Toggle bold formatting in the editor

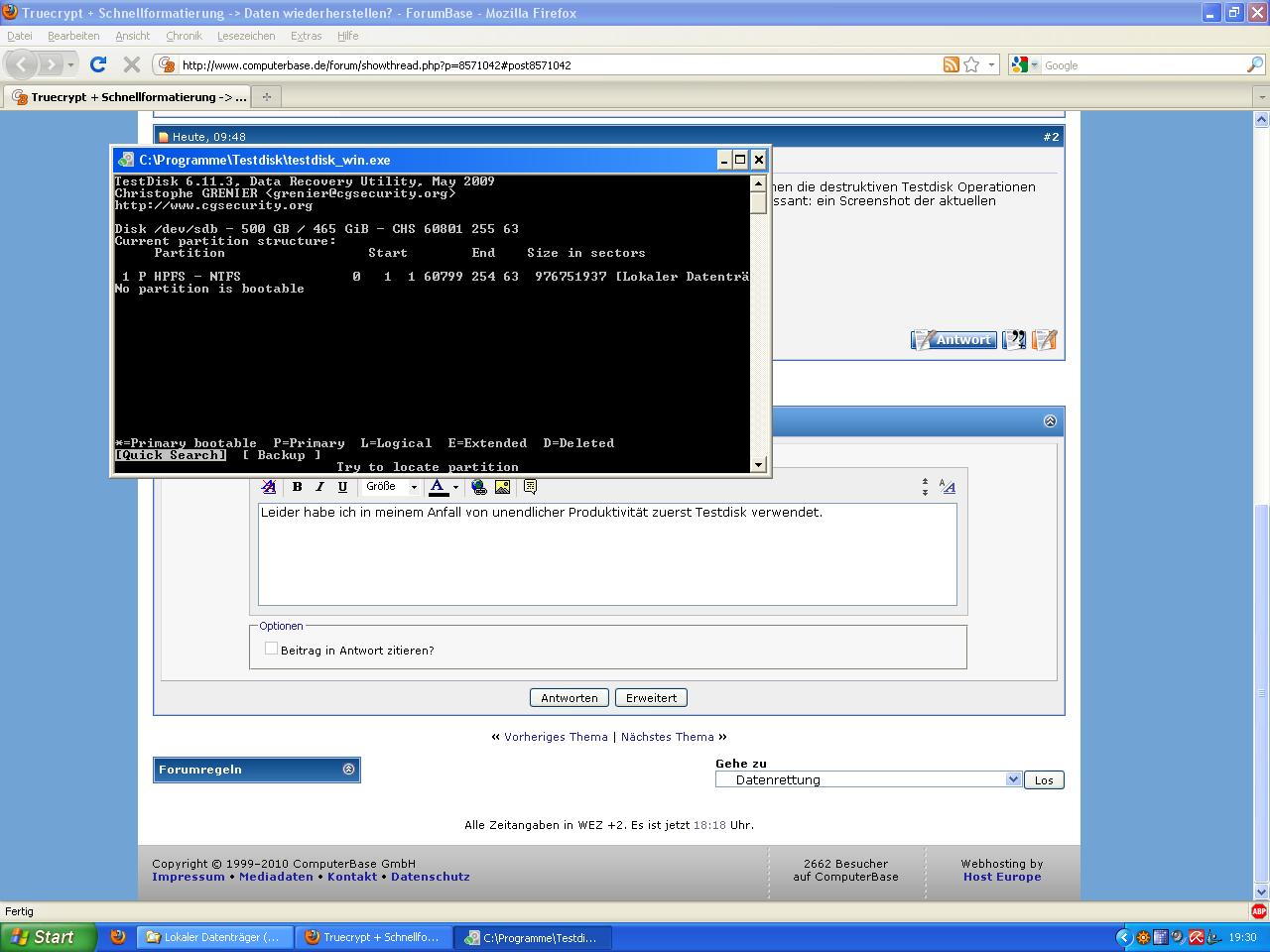pyautogui.click(x=297, y=487)
